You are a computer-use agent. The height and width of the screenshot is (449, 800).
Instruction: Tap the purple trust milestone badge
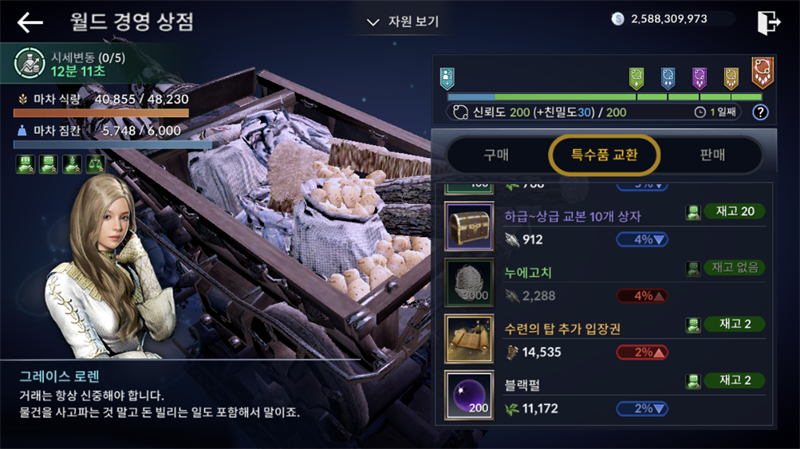pos(699,78)
